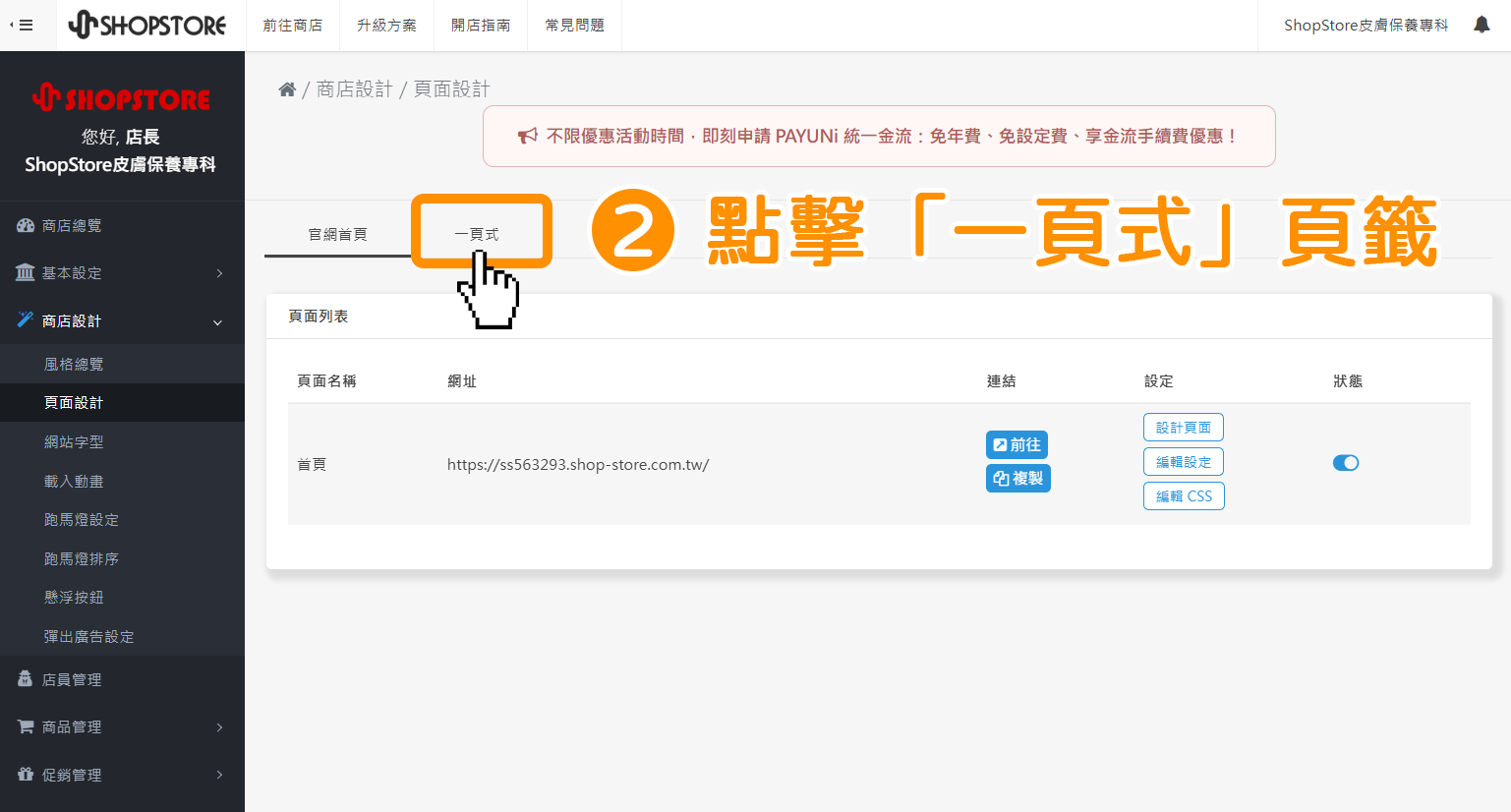Expand the 商品管理 chevron
Screen dimensions: 1511x812
pyautogui.click(x=219, y=727)
